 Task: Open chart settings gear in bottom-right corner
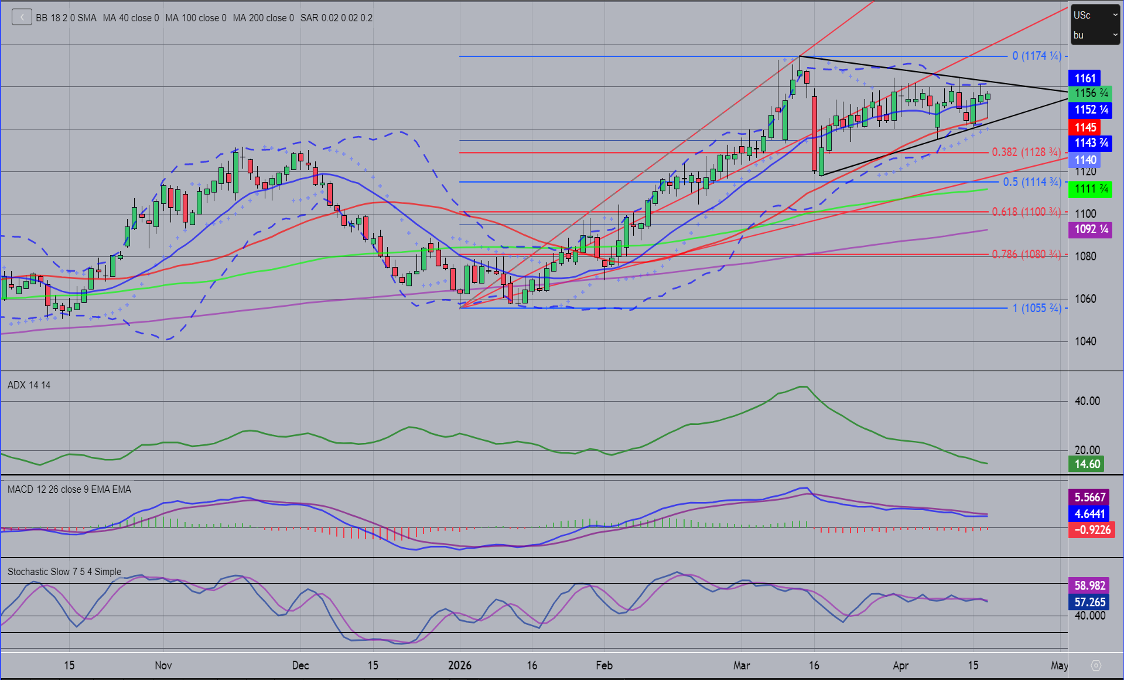click(x=1095, y=664)
